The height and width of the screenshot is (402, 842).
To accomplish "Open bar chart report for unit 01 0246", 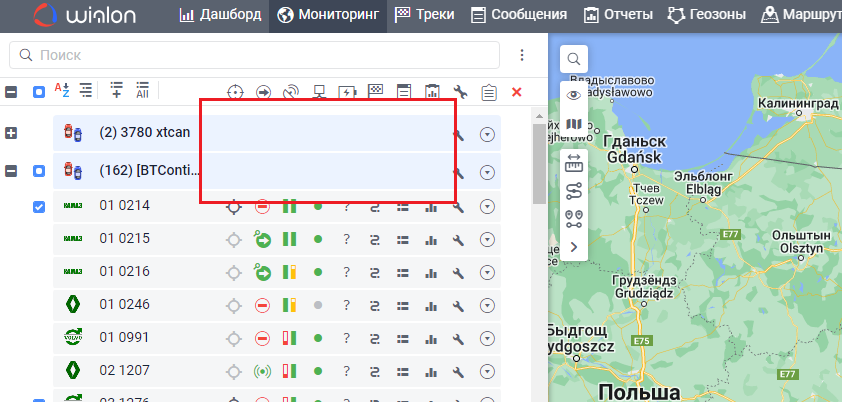I will tap(432, 305).
